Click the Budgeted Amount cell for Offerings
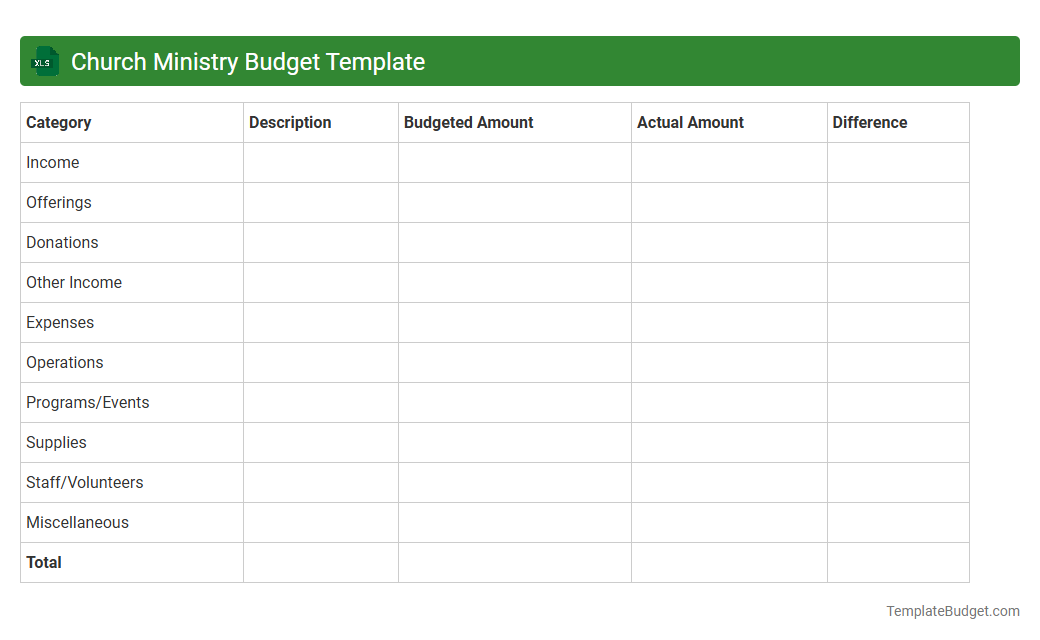The height and width of the screenshot is (640, 1040). pyautogui.click(x=514, y=202)
